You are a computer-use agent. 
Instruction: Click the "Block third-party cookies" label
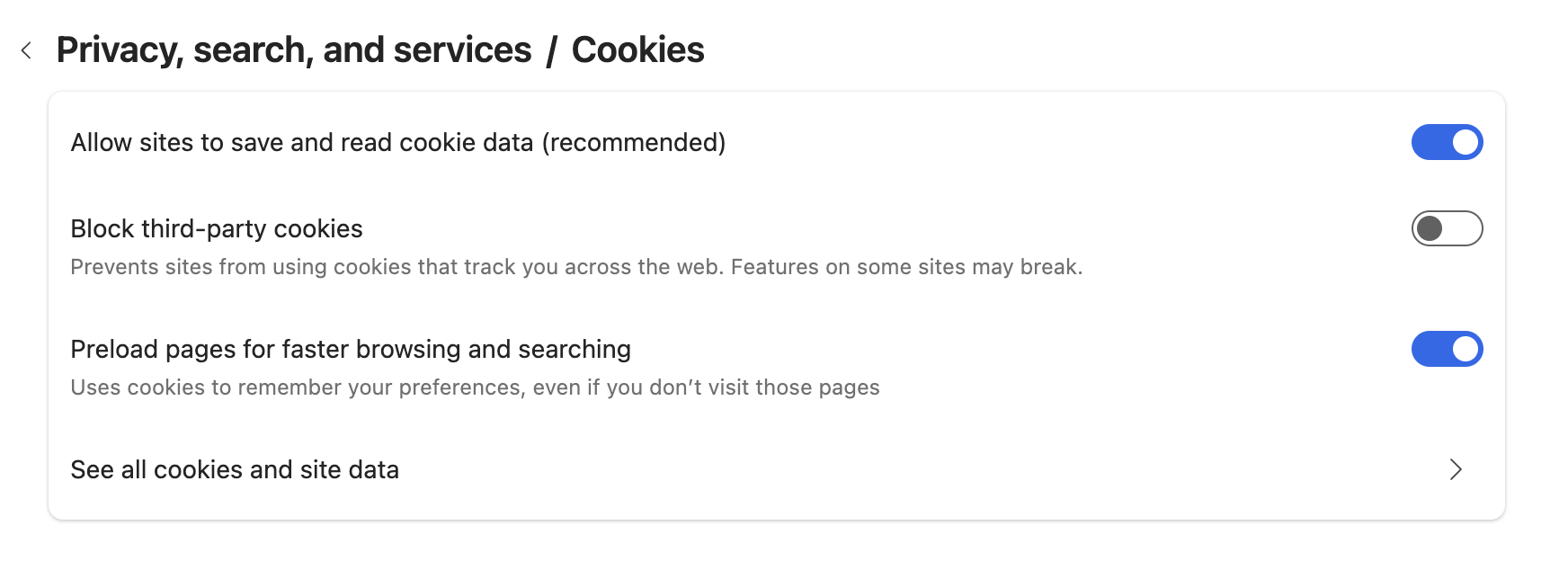(x=217, y=228)
